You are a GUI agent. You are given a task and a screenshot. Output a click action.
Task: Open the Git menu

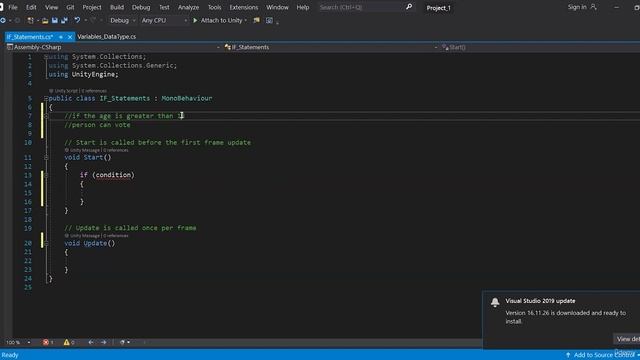point(70,7)
